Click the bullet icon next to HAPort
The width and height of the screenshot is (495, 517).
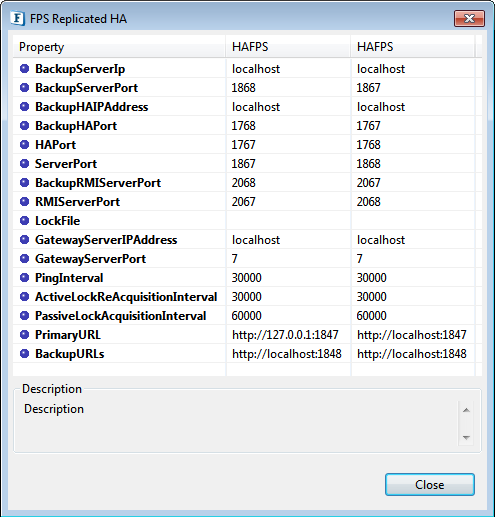point(24,145)
